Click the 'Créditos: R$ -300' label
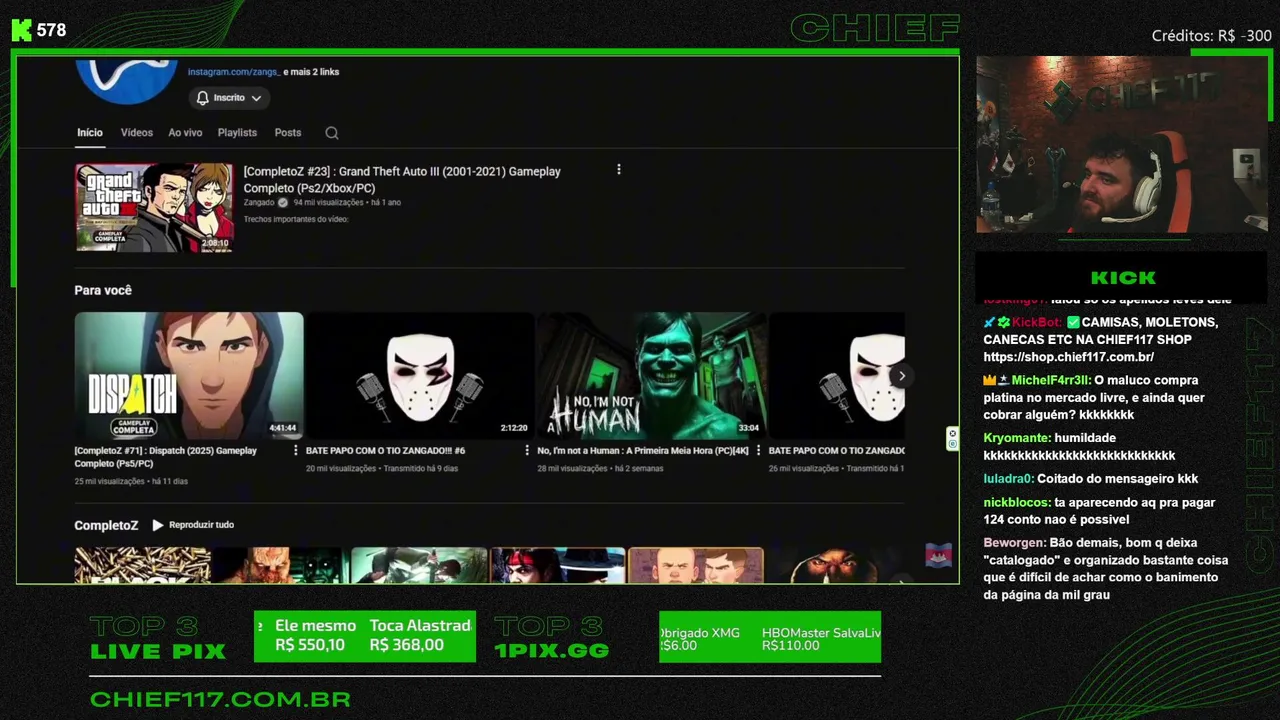Image resolution: width=1280 pixels, height=720 pixels. point(1211,36)
